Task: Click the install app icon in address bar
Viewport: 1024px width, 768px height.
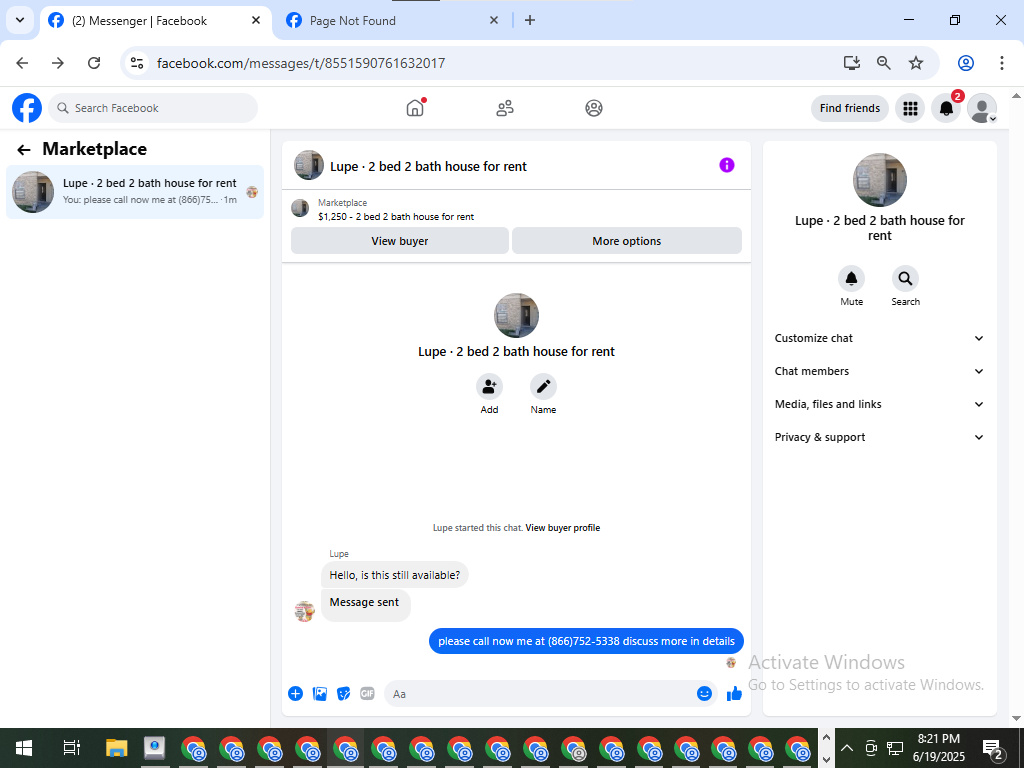Action: [x=852, y=63]
